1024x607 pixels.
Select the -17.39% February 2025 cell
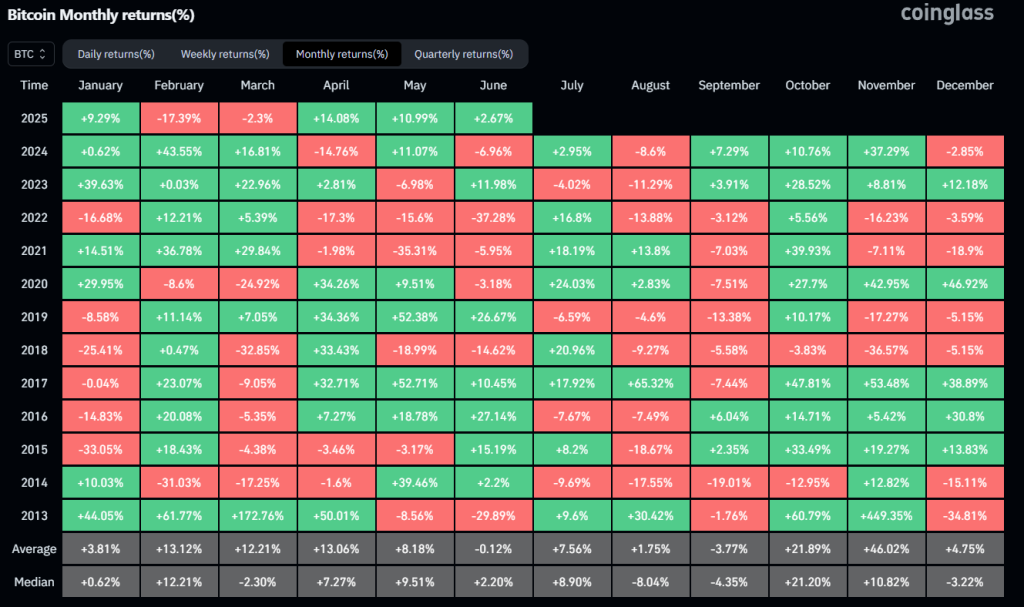pos(179,117)
